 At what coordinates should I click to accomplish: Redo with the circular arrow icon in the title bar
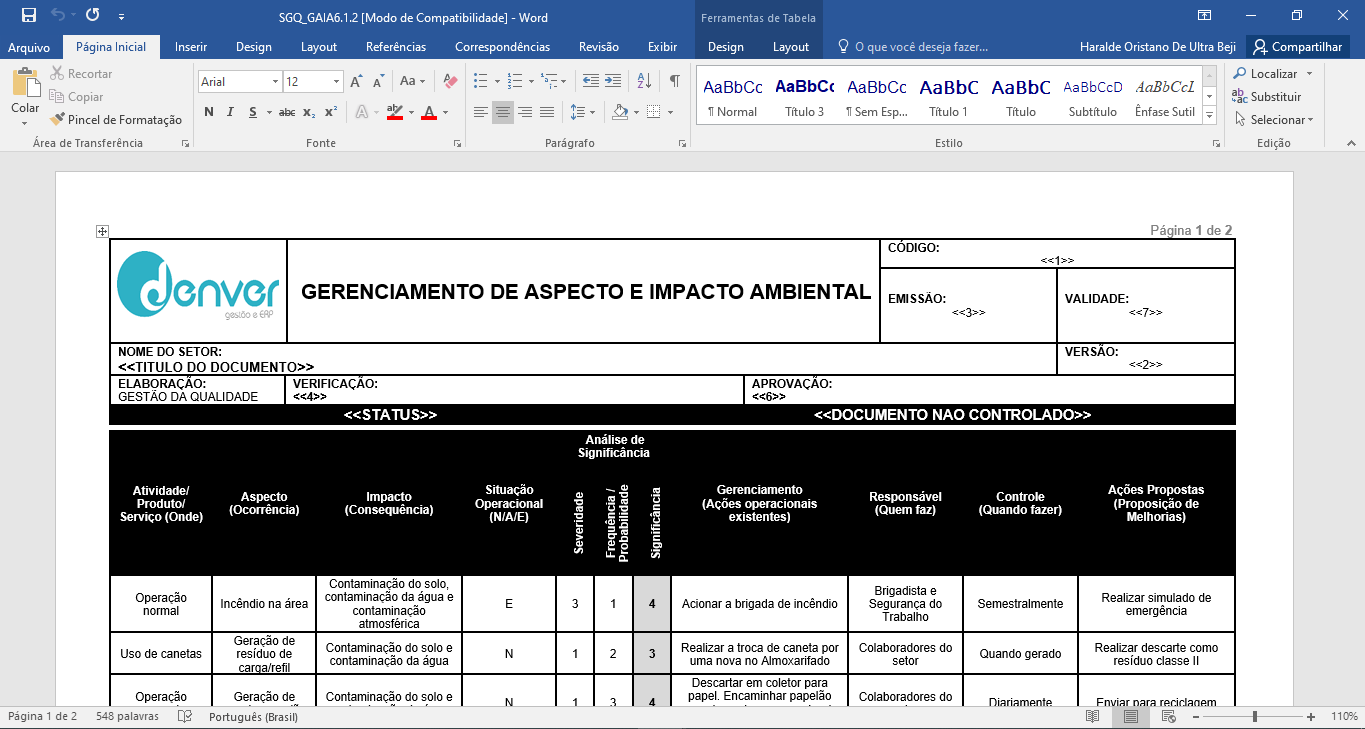click(93, 16)
